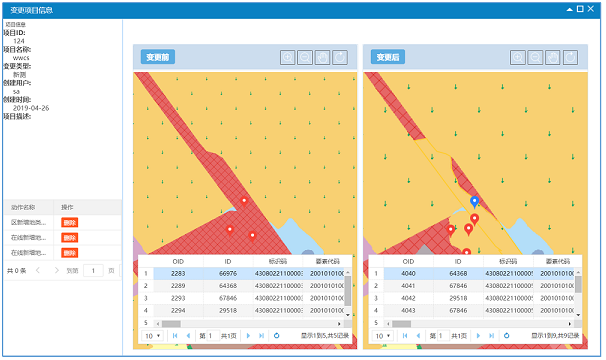Viewport: 606px width, 360px height.
Task: Click zoom out icon on 变更前 map
Action: click(305, 58)
